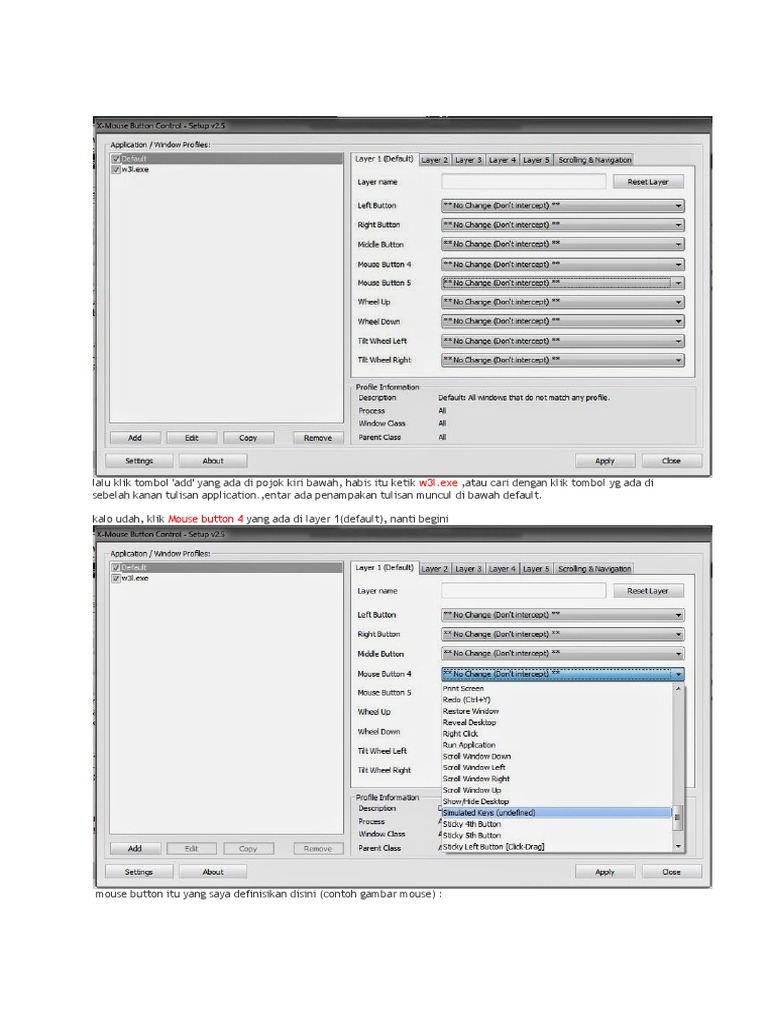Open Scrolling & Navigation tab in window without open list

tap(594, 160)
